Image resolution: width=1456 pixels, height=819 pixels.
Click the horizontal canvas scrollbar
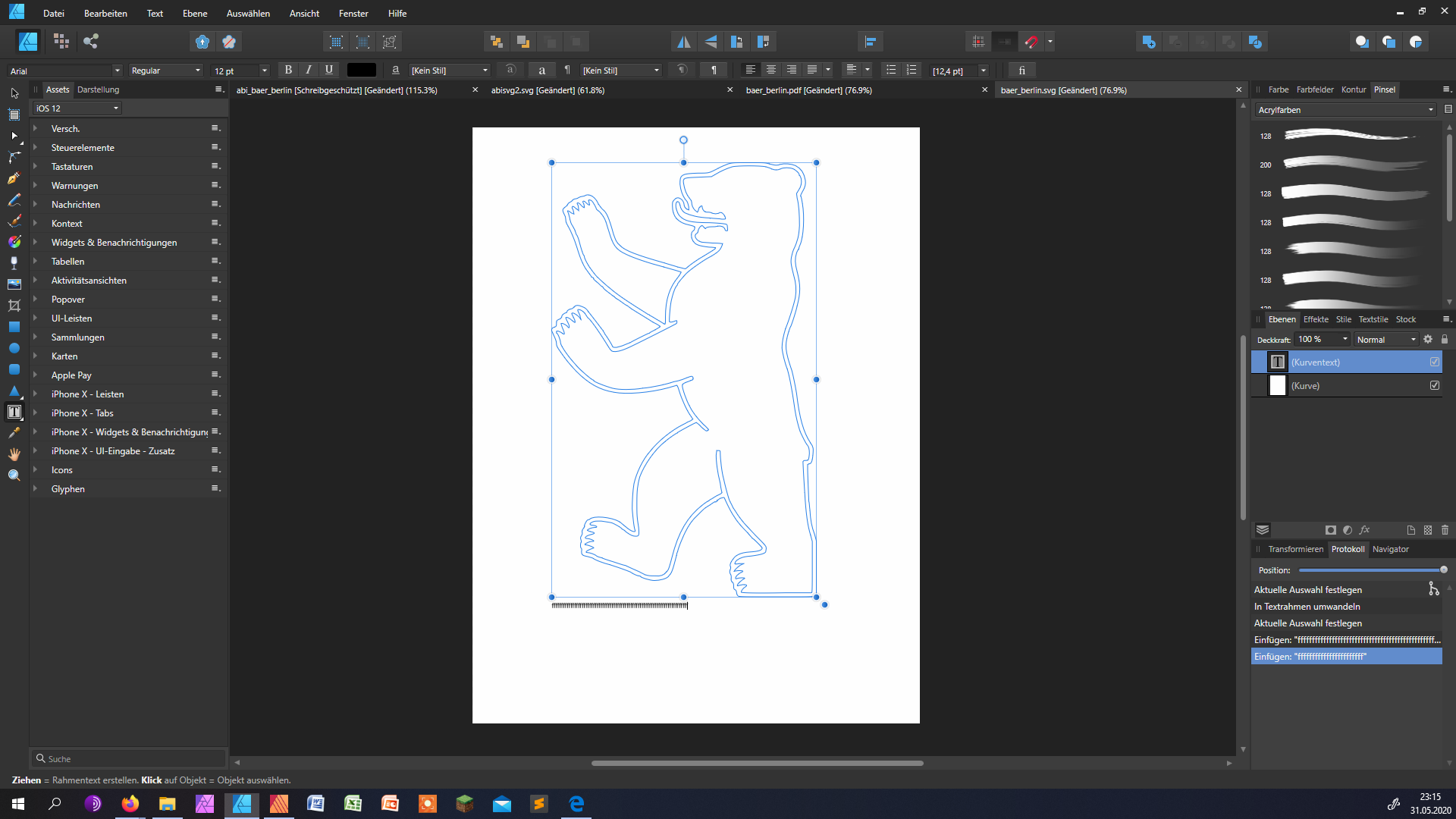coord(757,763)
